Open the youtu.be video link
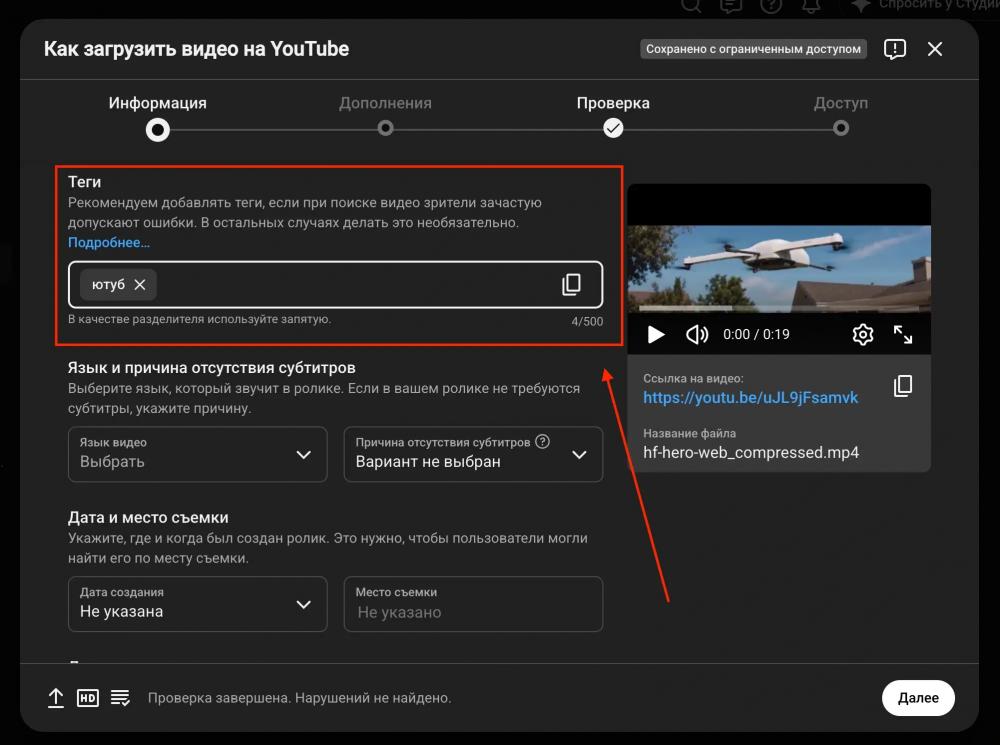This screenshot has height=745, width=1000. pyautogui.click(x=750, y=397)
